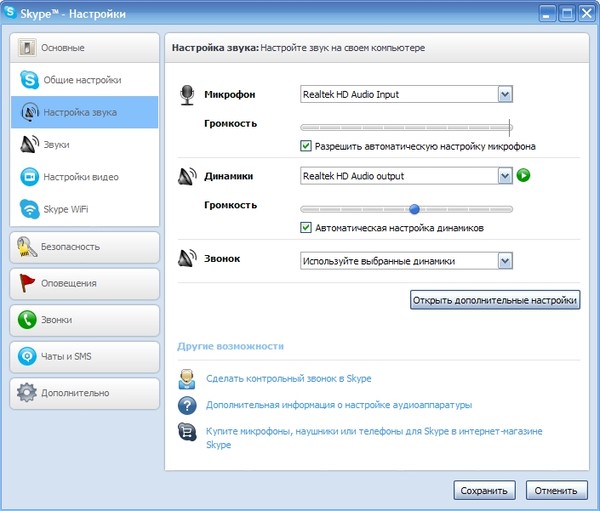Image resolution: width=600 pixels, height=511 pixels.
Task: Click the operator icon for the test call
Action: (187, 379)
